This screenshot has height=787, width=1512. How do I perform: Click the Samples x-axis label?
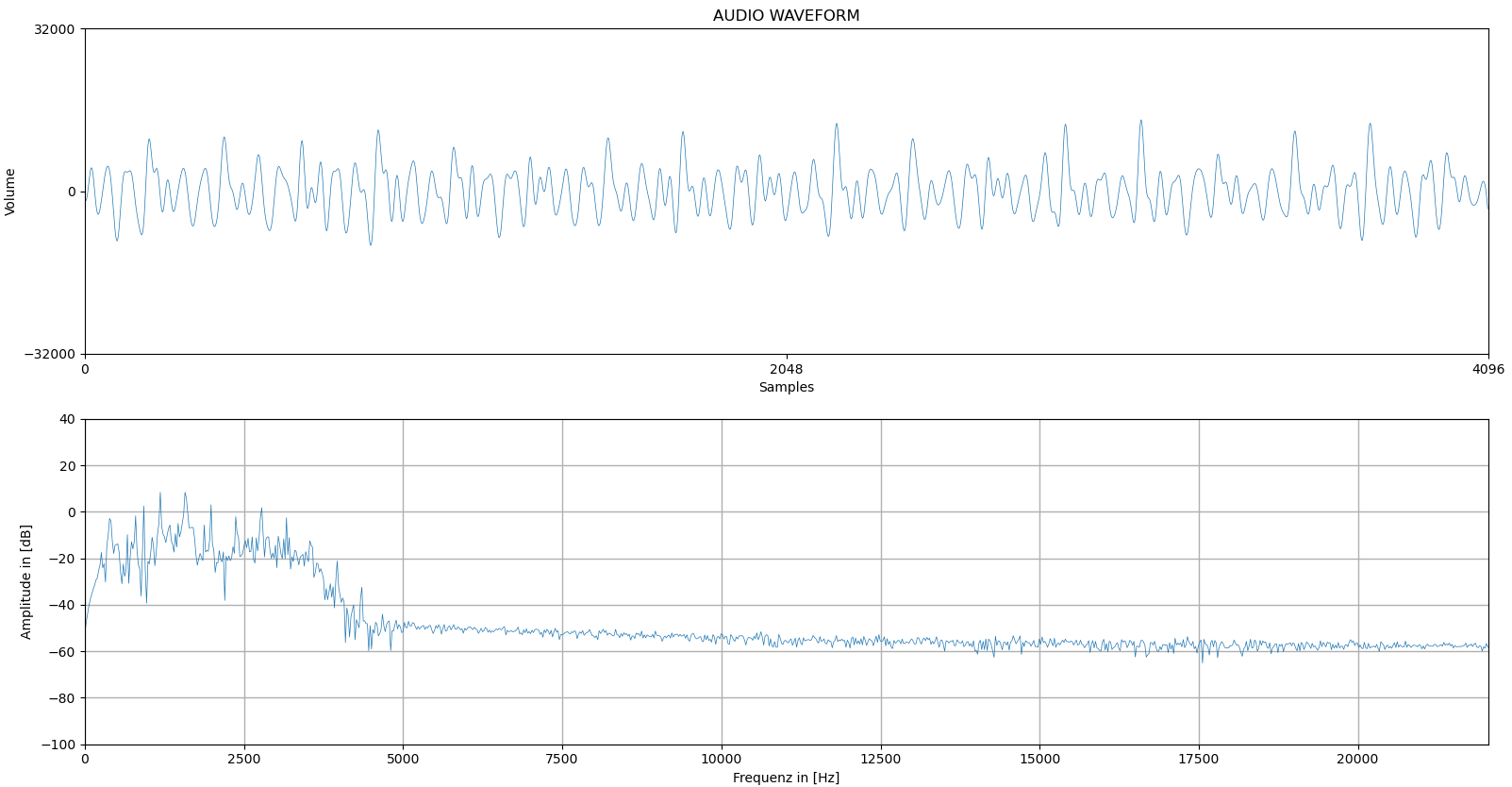(786, 387)
